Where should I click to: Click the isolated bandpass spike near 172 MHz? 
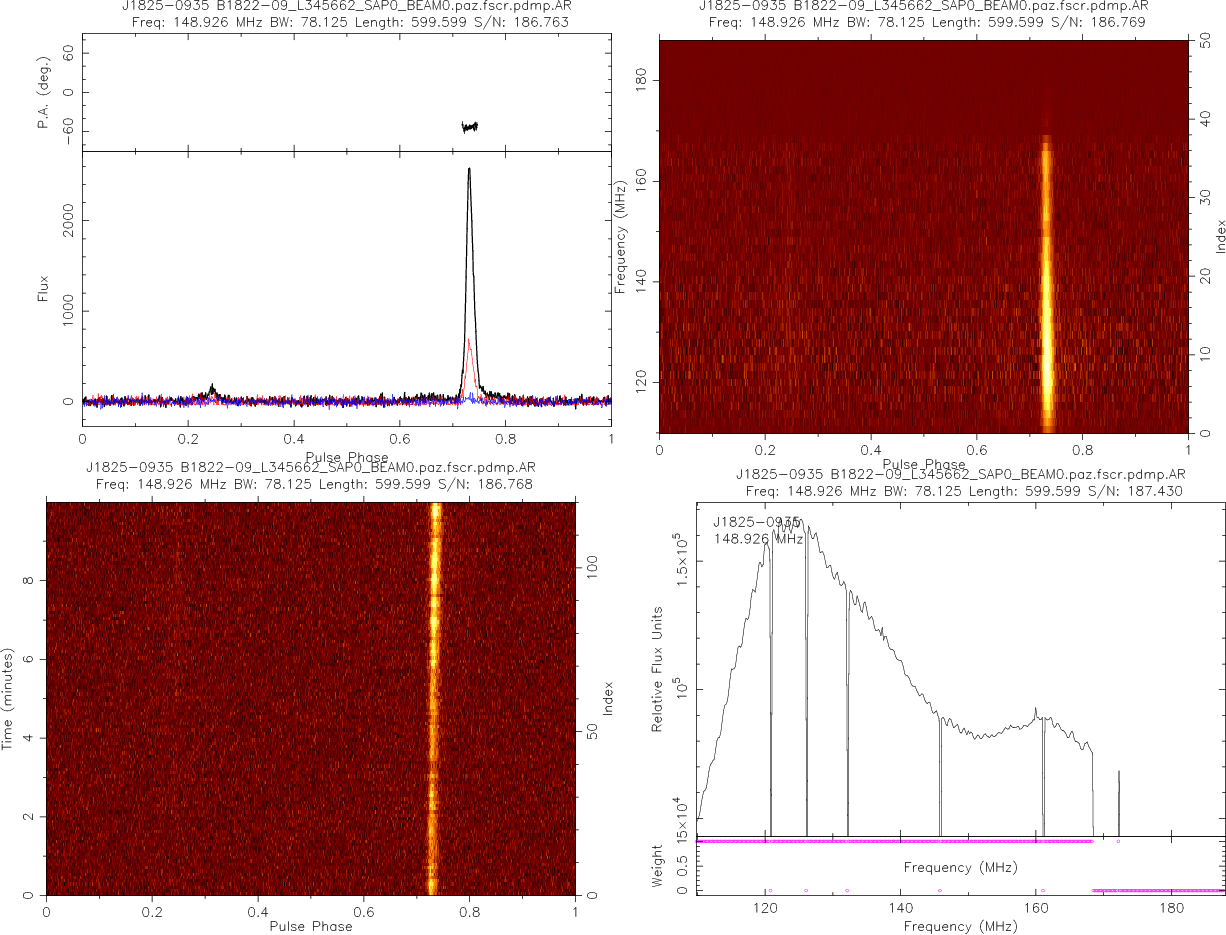coord(1118,790)
